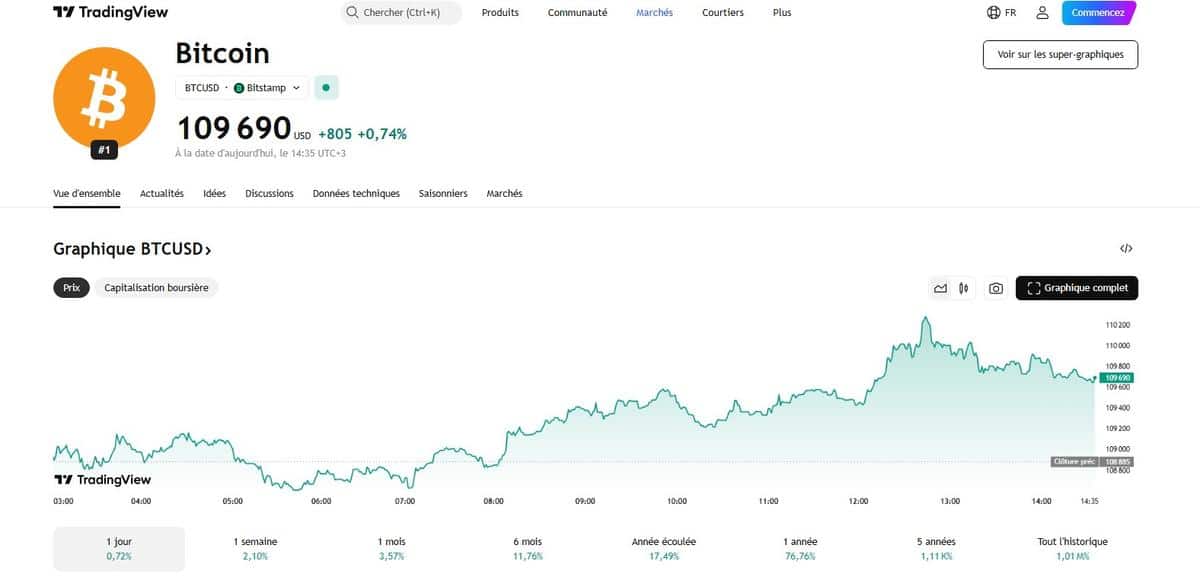The height and width of the screenshot is (580, 1200).
Task: Open the Produits menu
Action: click(x=500, y=13)
